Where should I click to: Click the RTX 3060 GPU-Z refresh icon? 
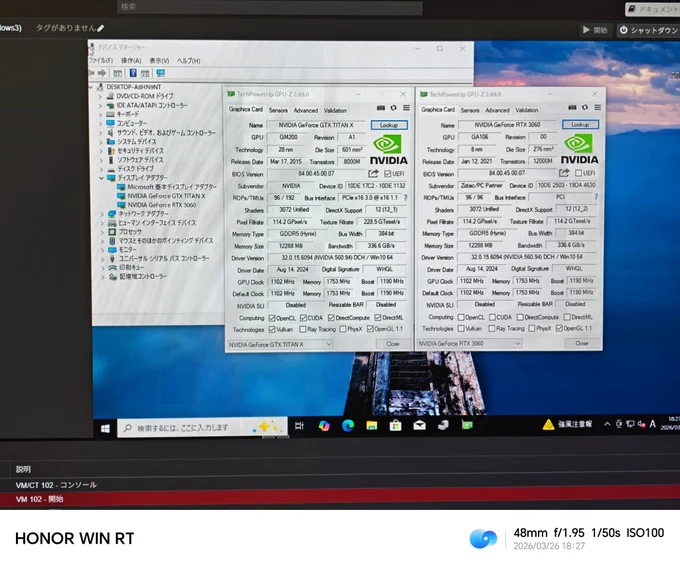tap(585, 107)
